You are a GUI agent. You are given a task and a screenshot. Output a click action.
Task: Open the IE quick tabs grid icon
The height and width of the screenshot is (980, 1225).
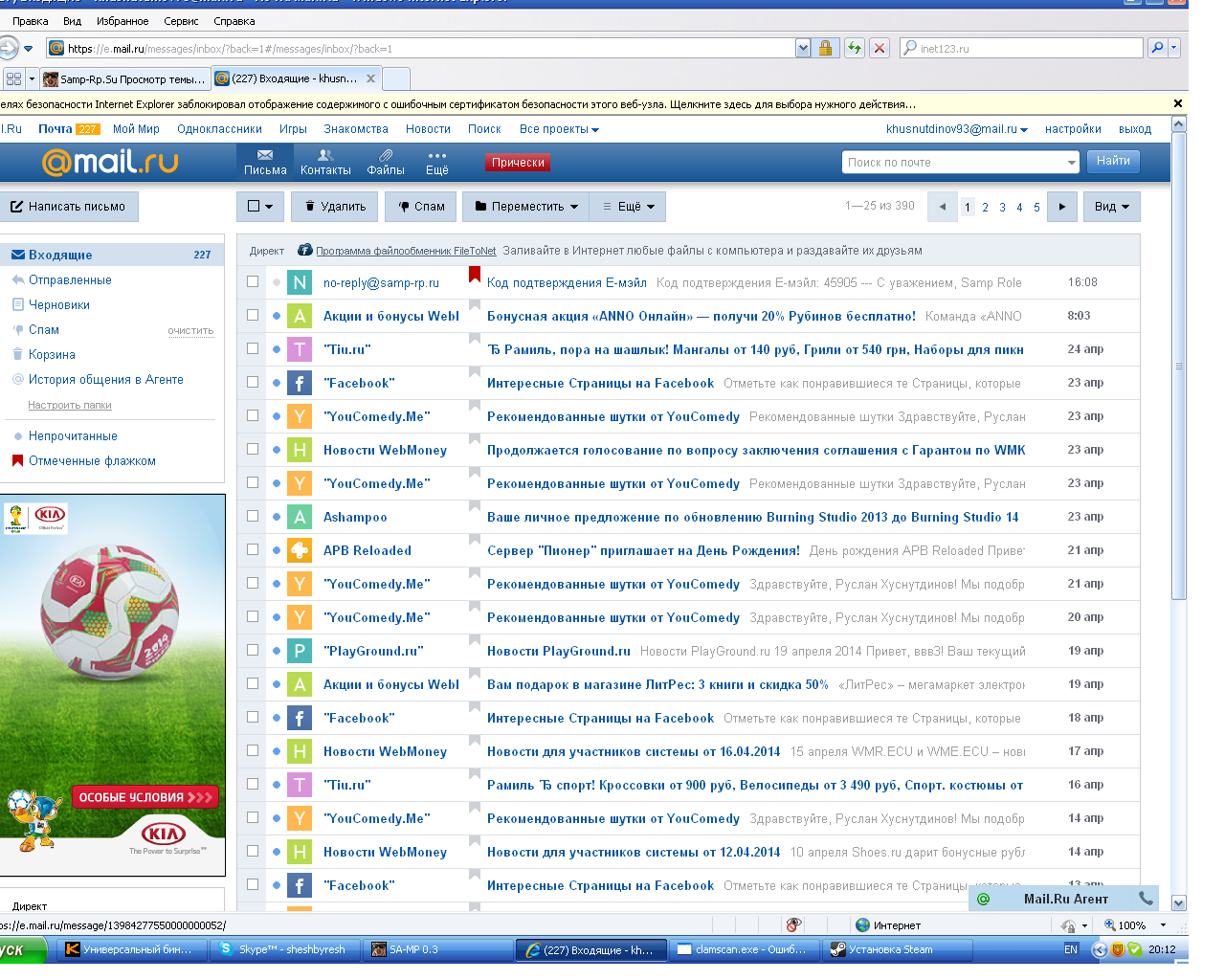[x=13, y=78]
